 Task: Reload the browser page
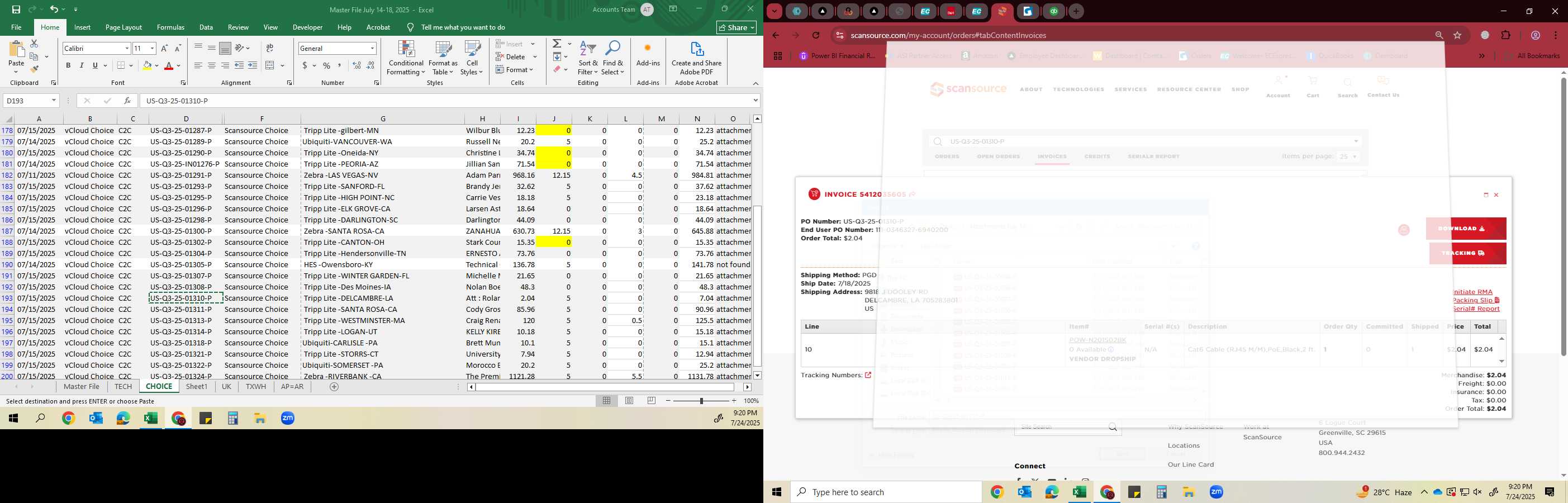click(816, 35)
